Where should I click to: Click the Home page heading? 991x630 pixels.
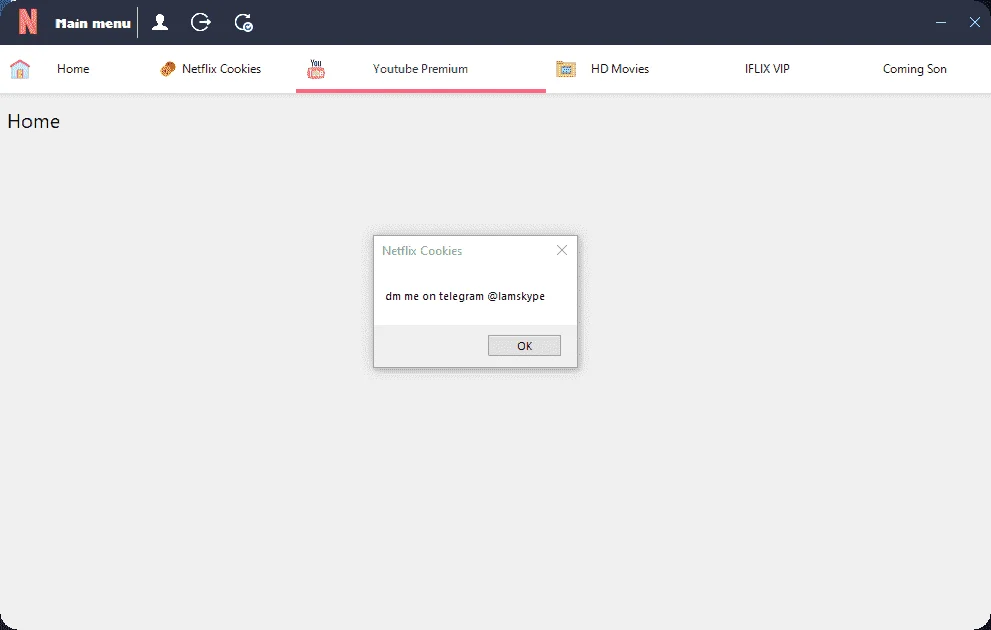pyautogui.click(x=33, y=121)
